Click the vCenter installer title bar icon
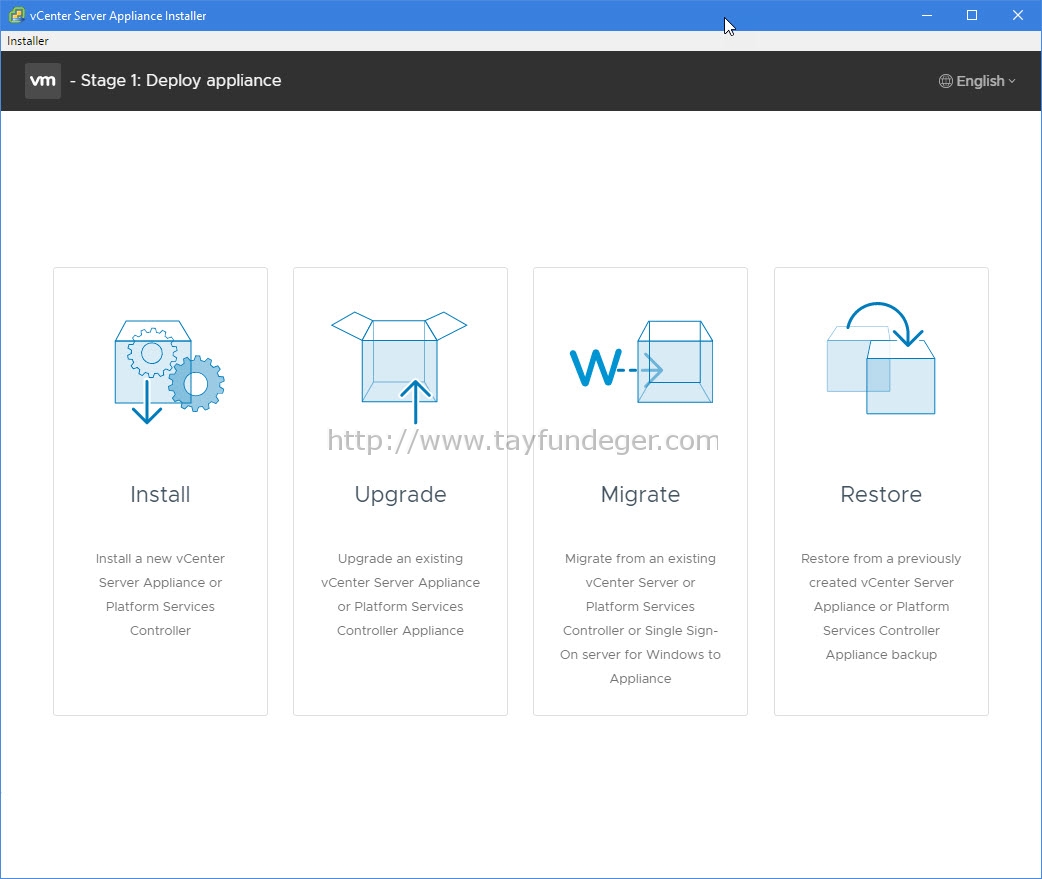Screen dimensions: 1042x879 coord(17,15)
